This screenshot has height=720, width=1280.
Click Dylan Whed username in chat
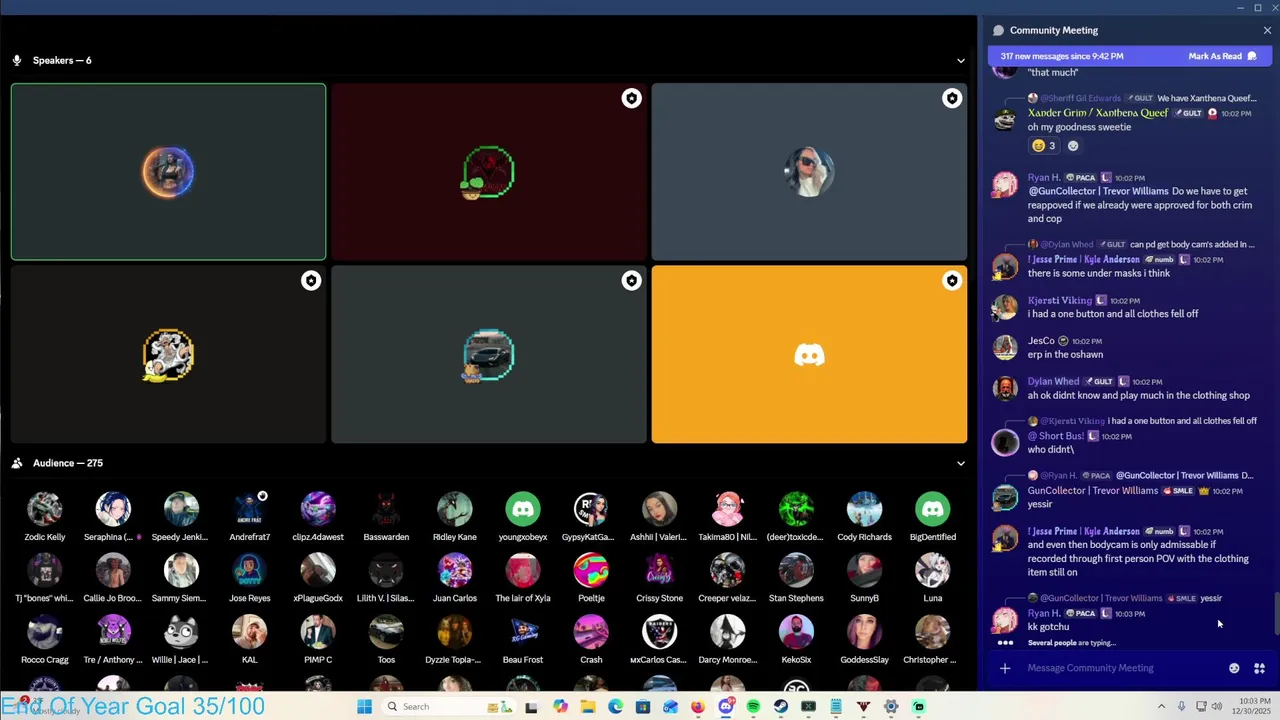1053,381
